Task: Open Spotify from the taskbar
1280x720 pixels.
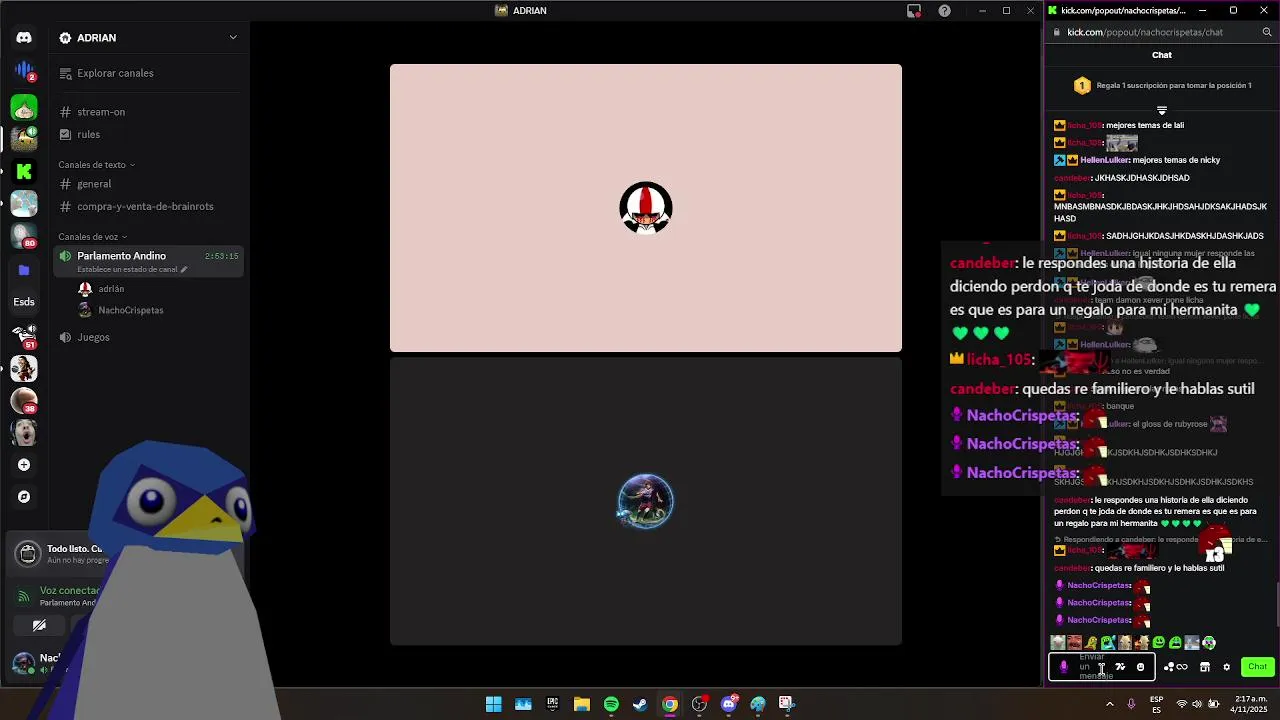Action: click(x=611, y=704)
